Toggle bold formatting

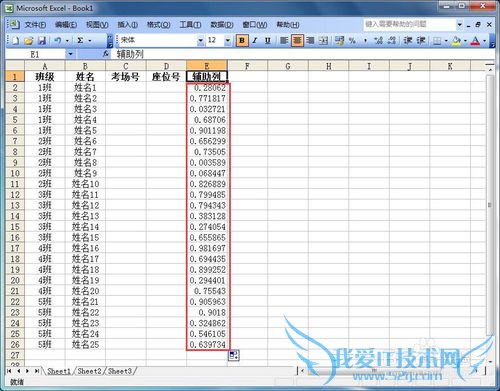242,41
